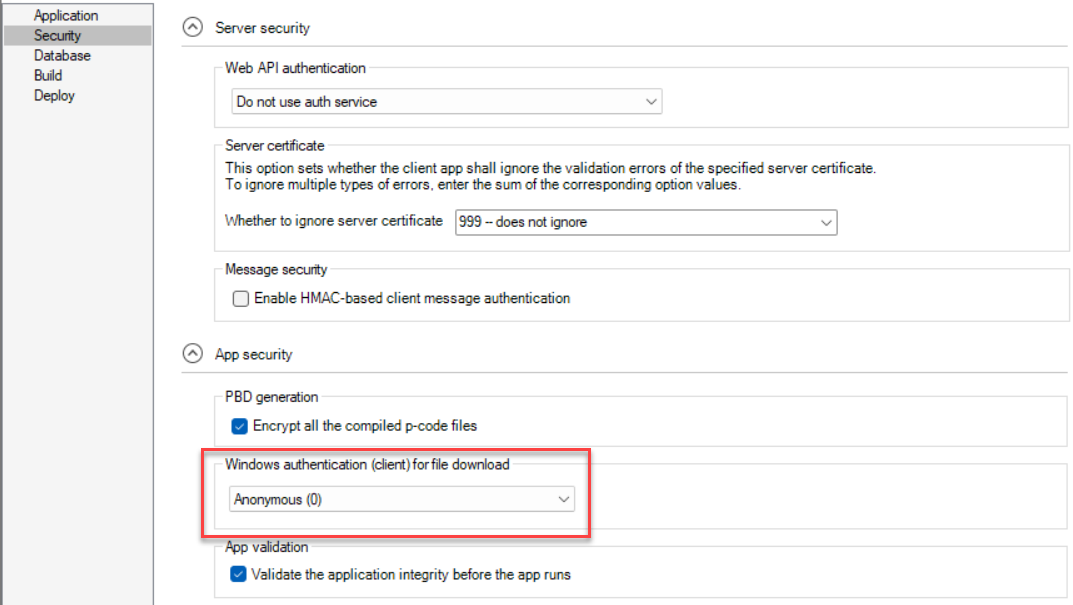Uncheck Encrypt all the compiled p-code files
This screenshot has width=1073, height=605.
(x=240, y=426)
